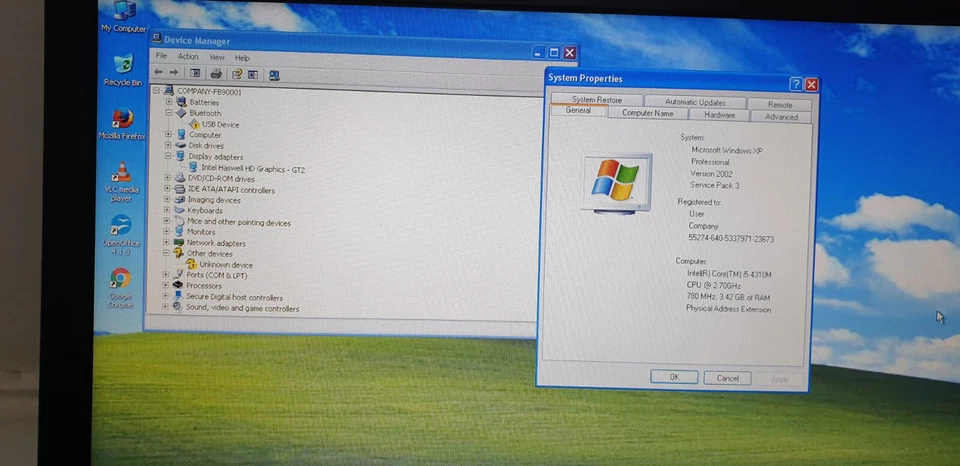
Task: Click the Keyboards category icon
Action: tap(179, 211)
